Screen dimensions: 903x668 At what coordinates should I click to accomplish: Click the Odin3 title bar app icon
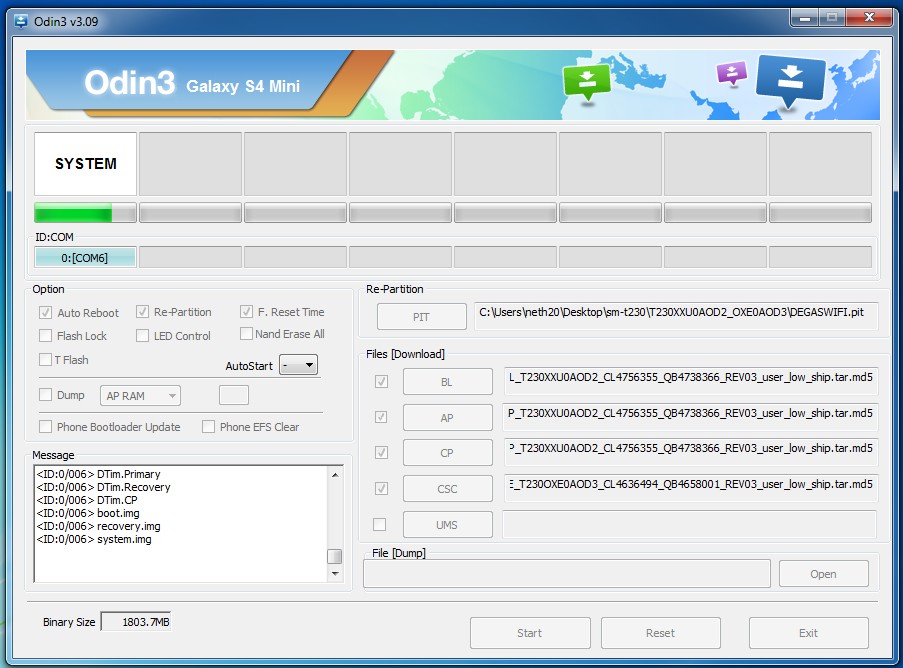pos(21,21)
